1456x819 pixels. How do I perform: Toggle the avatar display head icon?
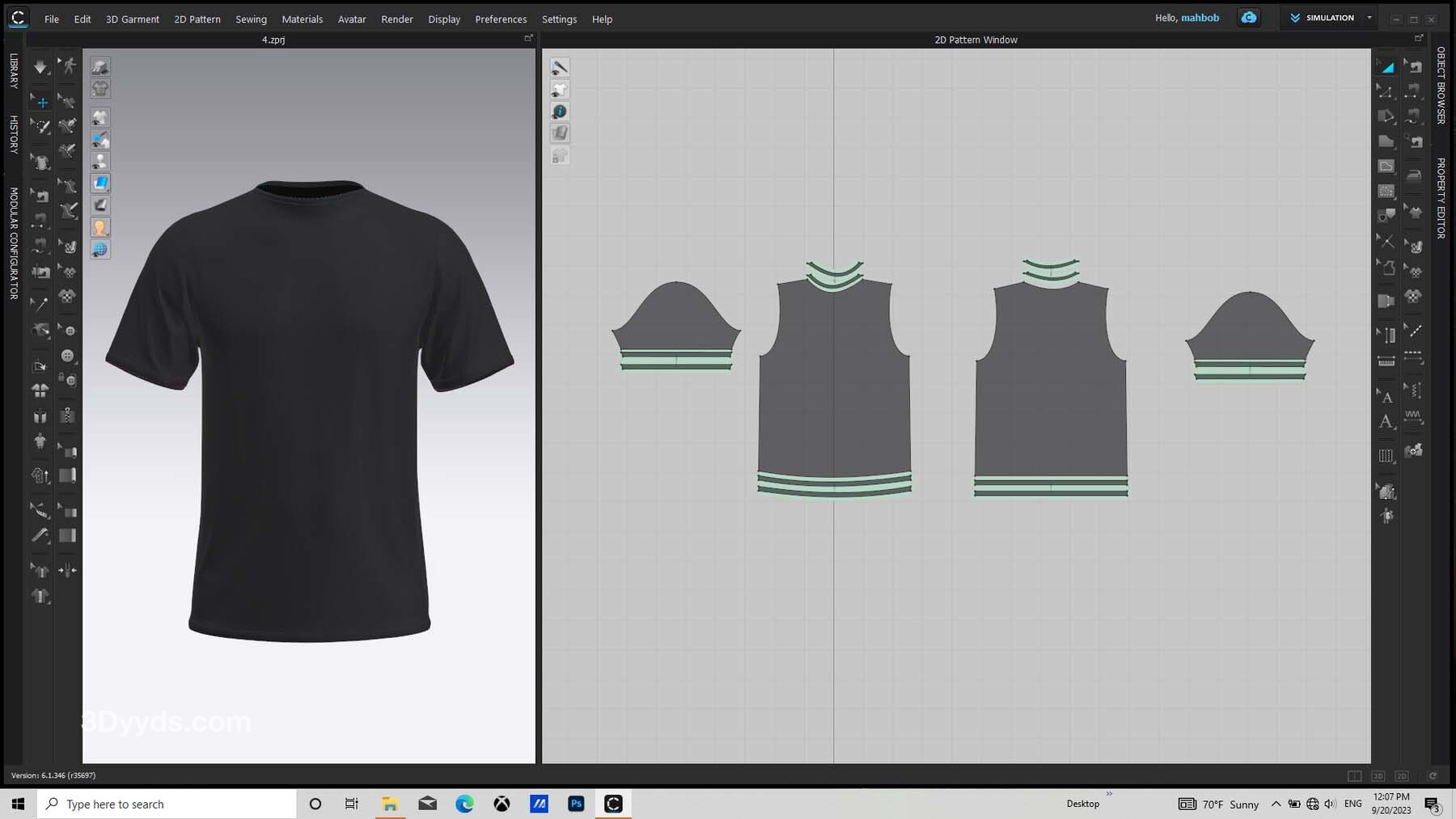click(x=99, y=228)
